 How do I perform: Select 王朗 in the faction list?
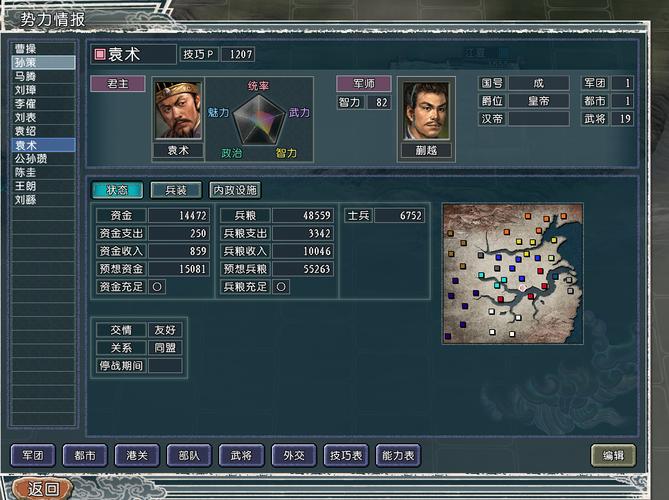tap(44, 186)
